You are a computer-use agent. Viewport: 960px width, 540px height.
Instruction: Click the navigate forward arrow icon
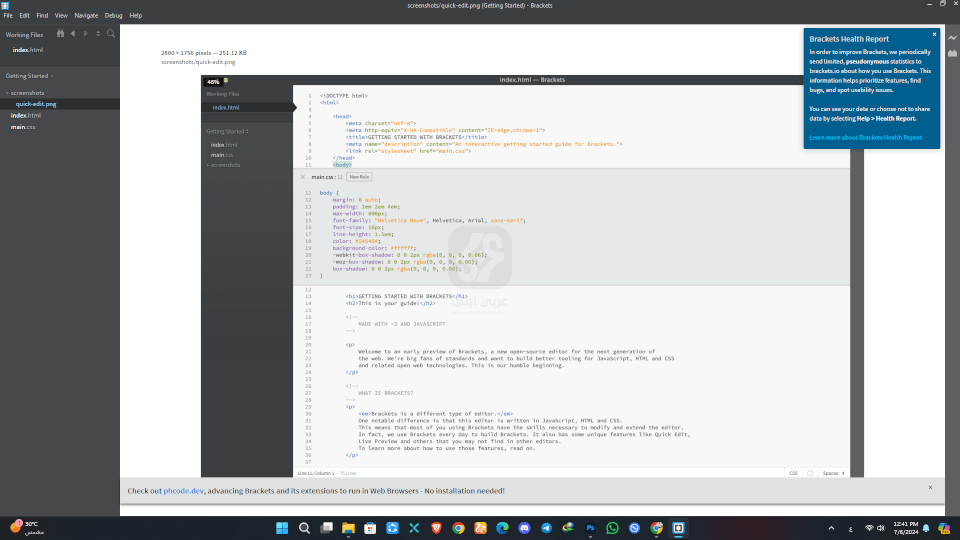coord(85,33)
